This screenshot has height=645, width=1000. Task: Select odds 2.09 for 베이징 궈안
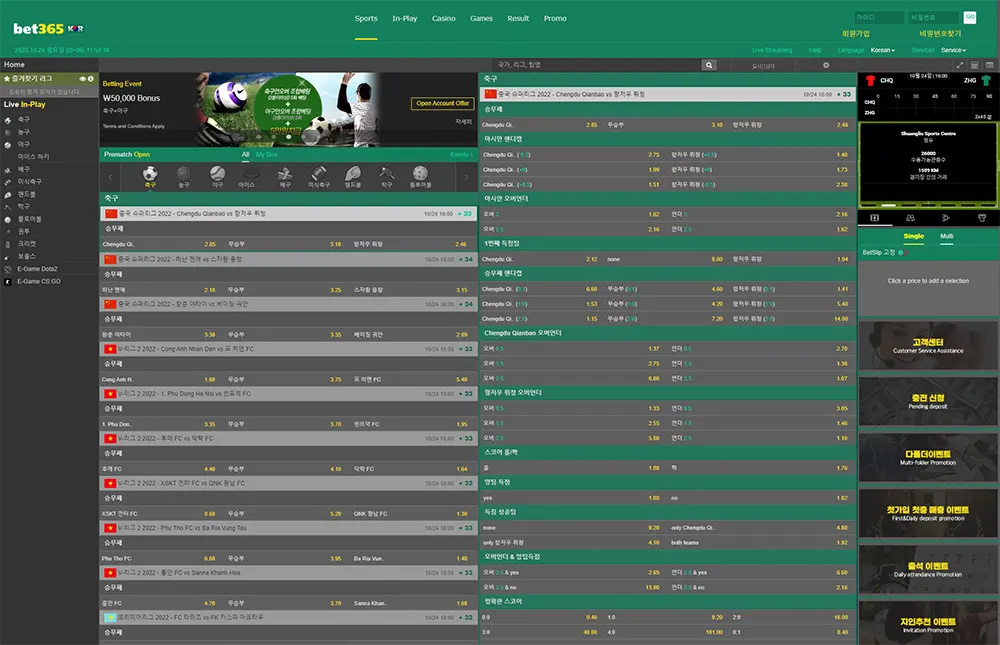tap(462, 334)
